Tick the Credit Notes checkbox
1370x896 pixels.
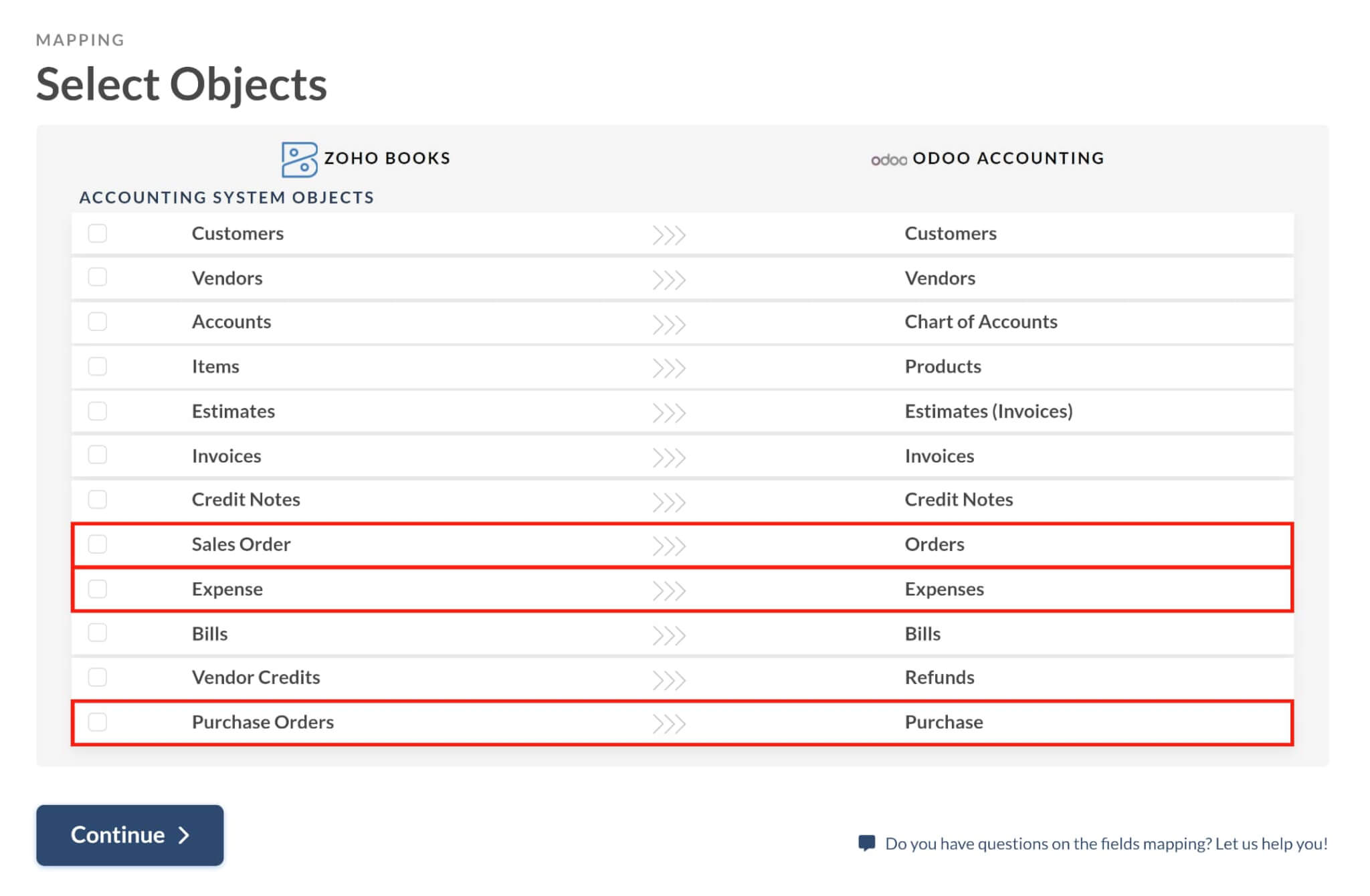(98, 499)
